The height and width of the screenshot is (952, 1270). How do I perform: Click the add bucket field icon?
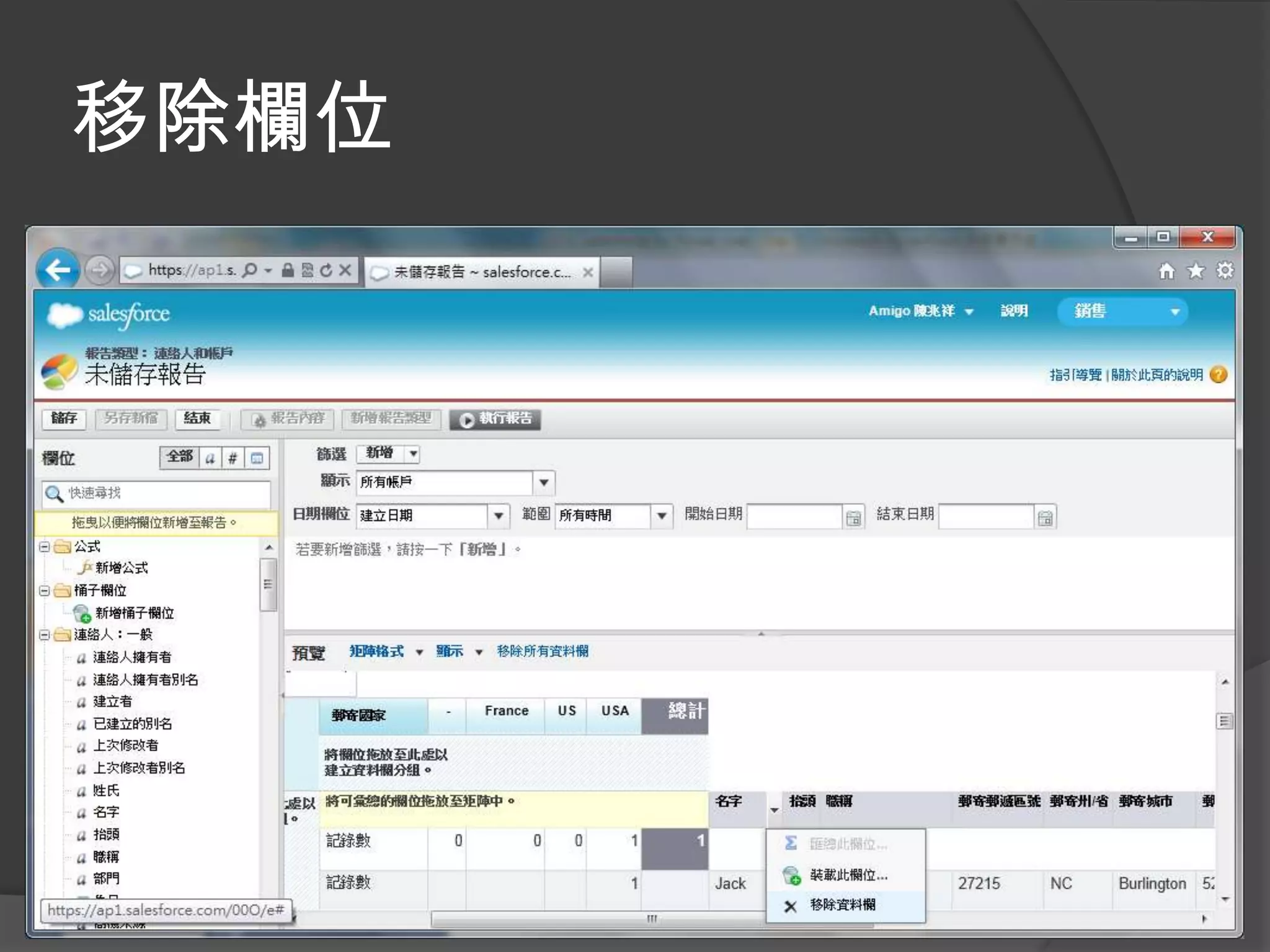pos(82,613)
